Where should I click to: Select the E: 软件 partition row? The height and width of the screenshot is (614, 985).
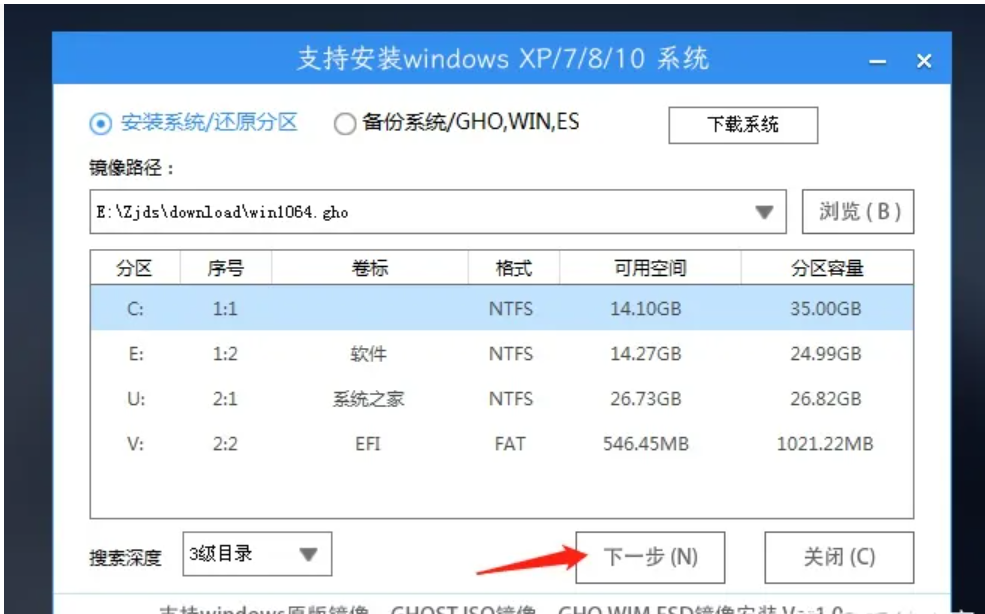point(500,354)
